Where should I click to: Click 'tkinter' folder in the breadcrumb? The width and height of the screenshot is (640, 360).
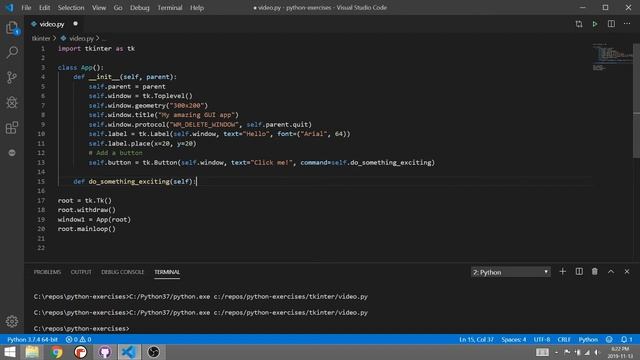coord(41,38)
